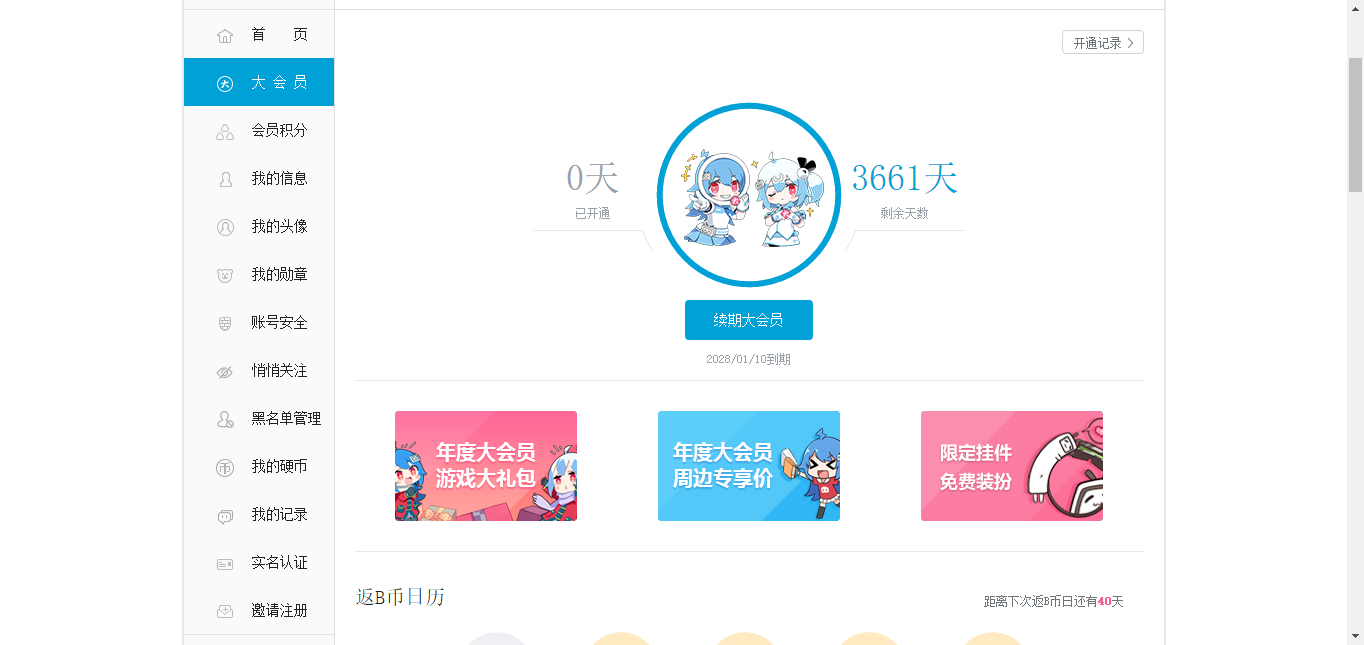
Task: Open the 限定挂件 免费装扮 banner
Action: (1012, 466)
